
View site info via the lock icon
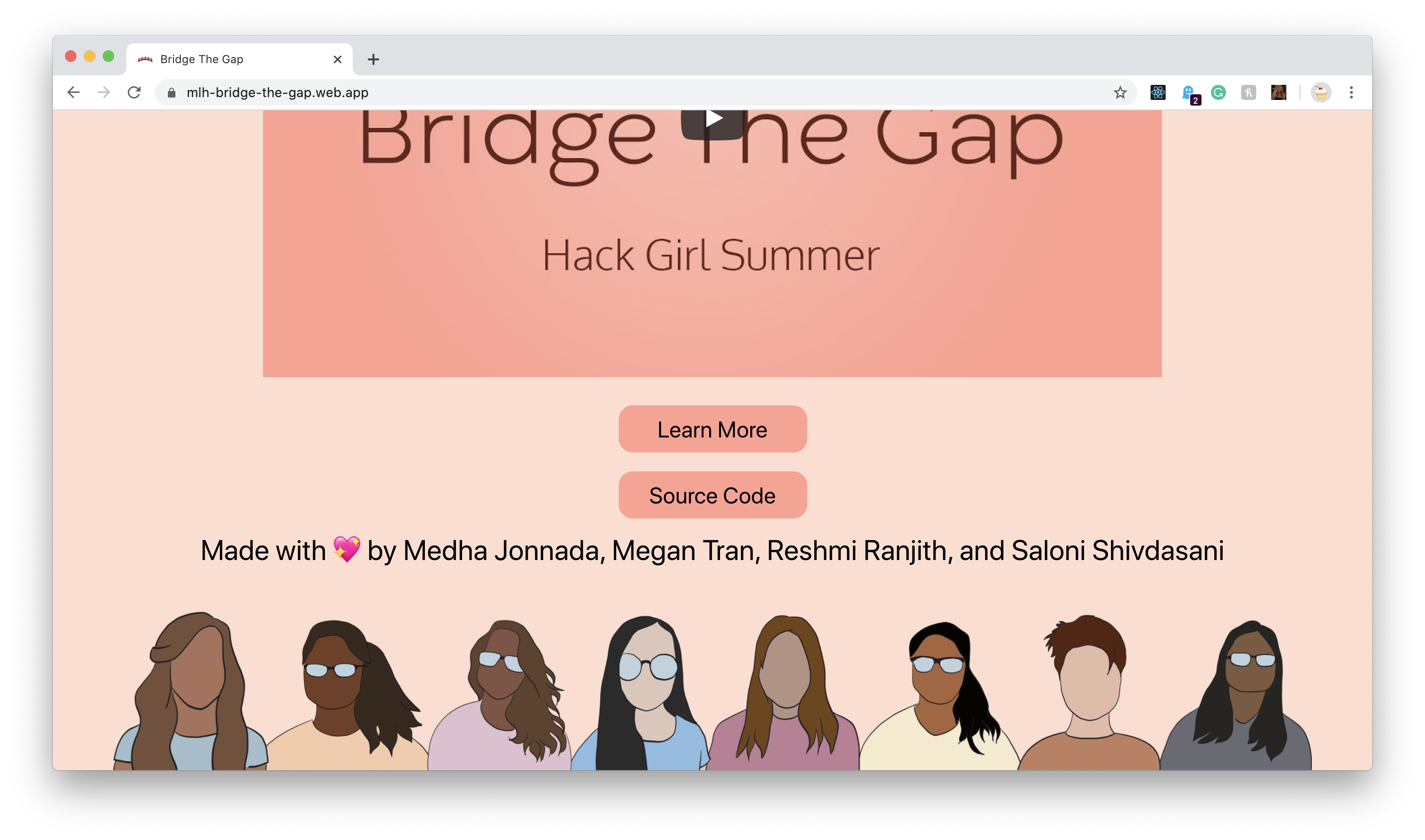pos(172,92)
